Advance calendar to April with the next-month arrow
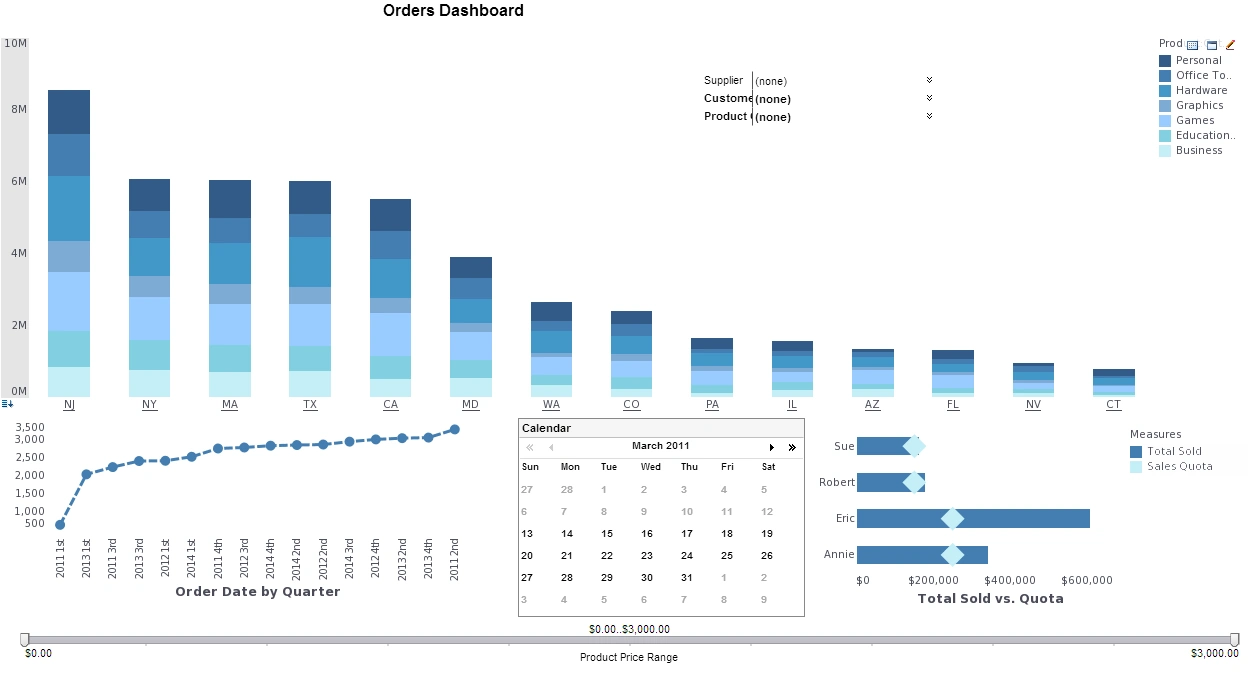The height and width of the screenshot is (674, 1260). coord(771,446)
